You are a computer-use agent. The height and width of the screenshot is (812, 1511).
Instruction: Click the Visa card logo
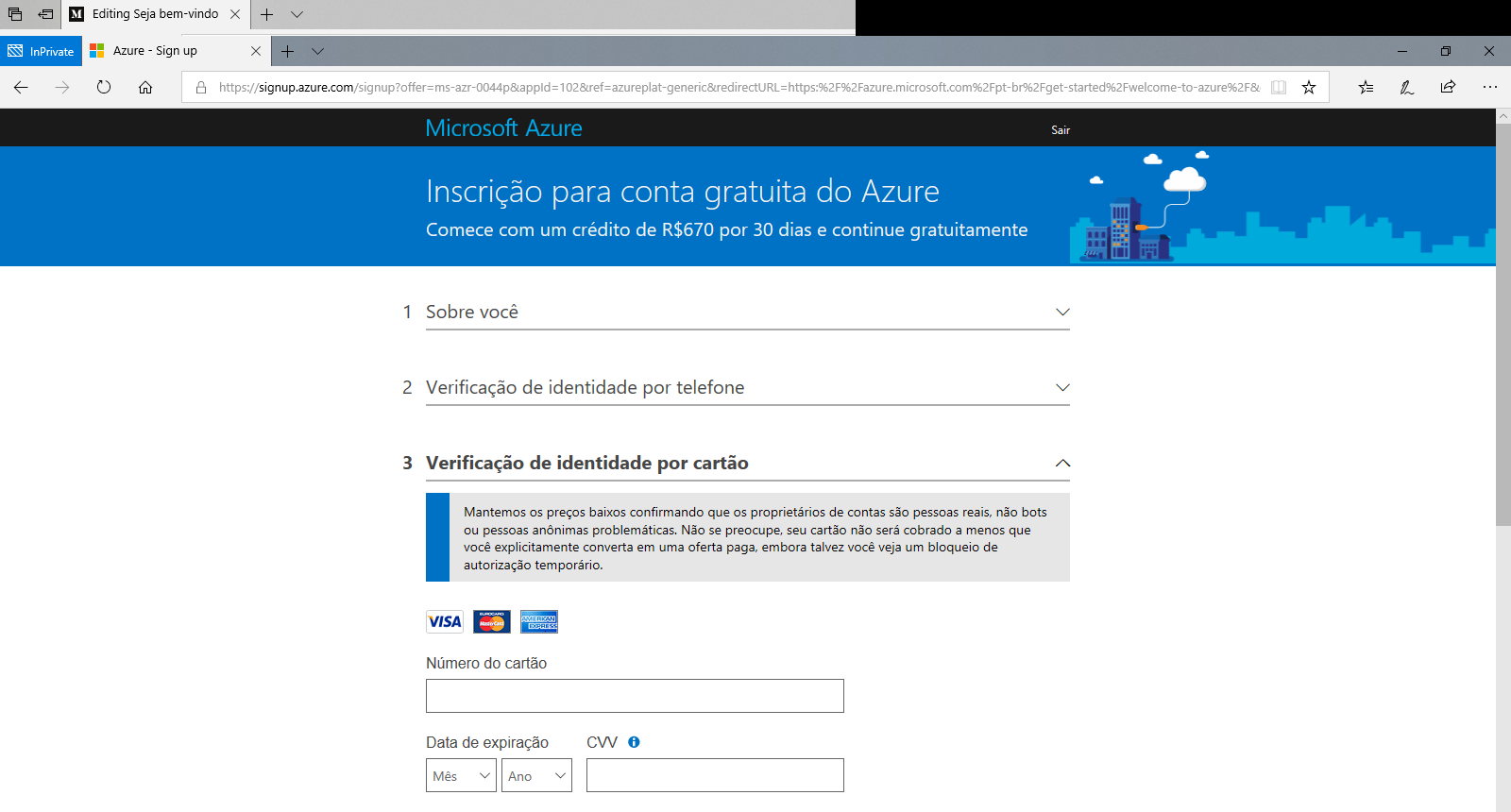[x=445, y=621]
